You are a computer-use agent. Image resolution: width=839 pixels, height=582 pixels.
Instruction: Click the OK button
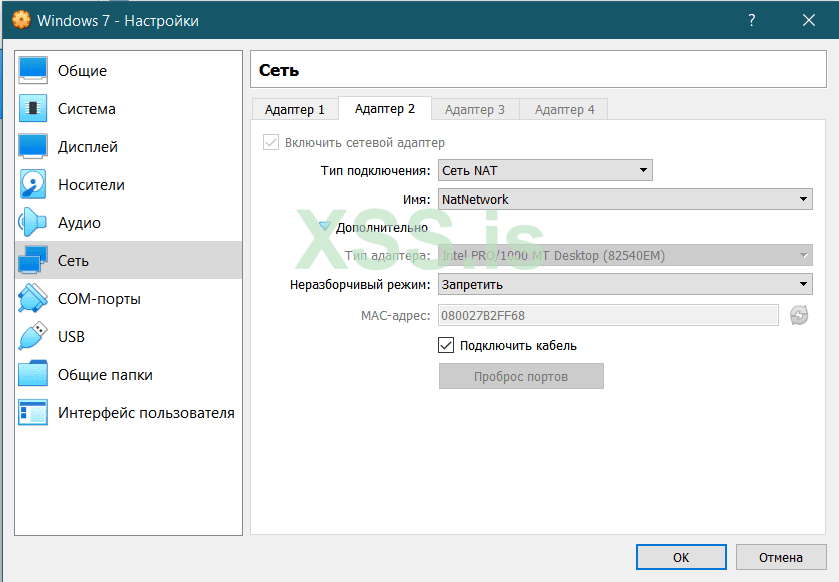pyautogui.click(x=681, y=557)
